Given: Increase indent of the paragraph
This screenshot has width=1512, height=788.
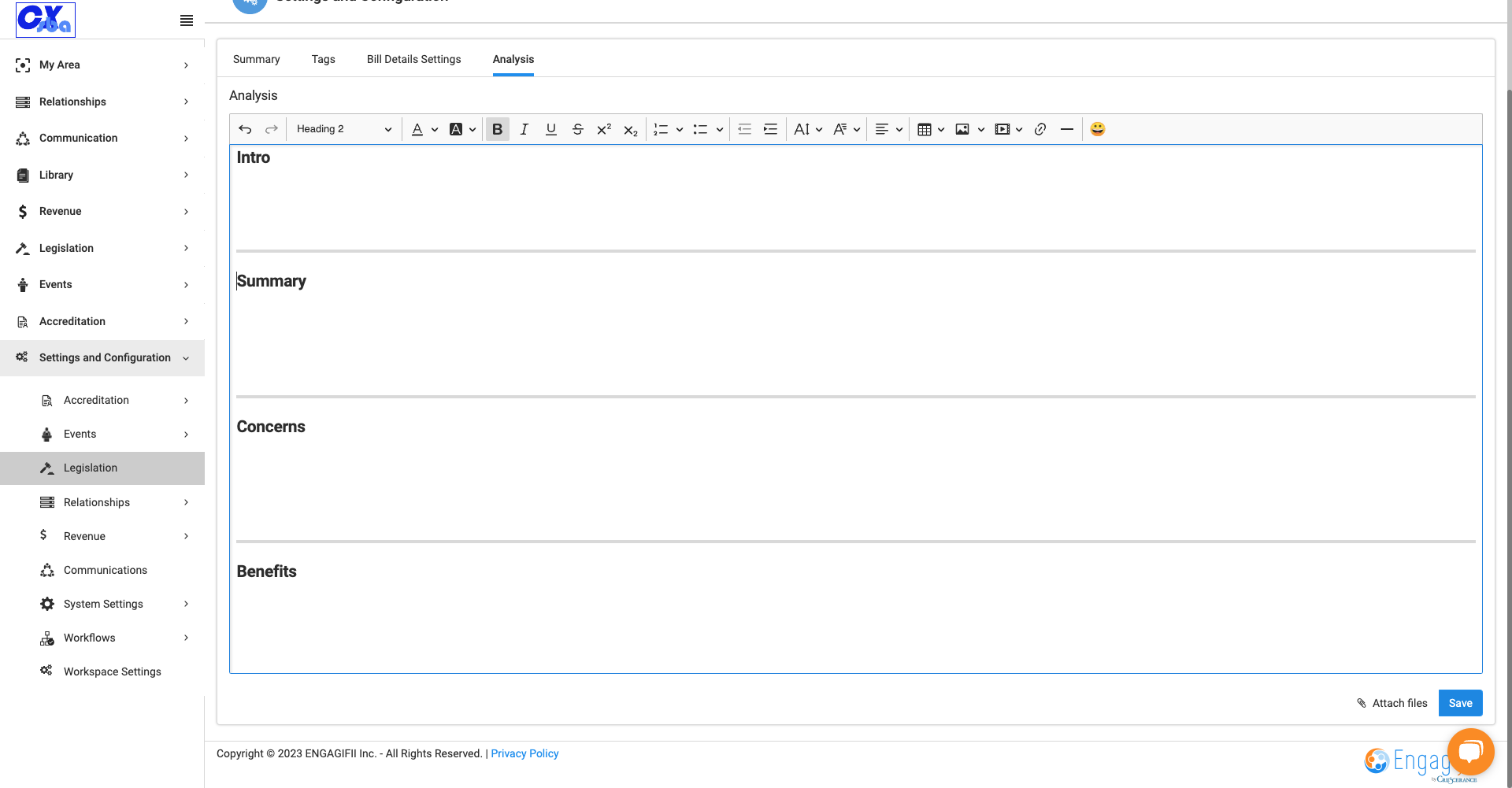Looking at the screenshot, I should (771, 129).
